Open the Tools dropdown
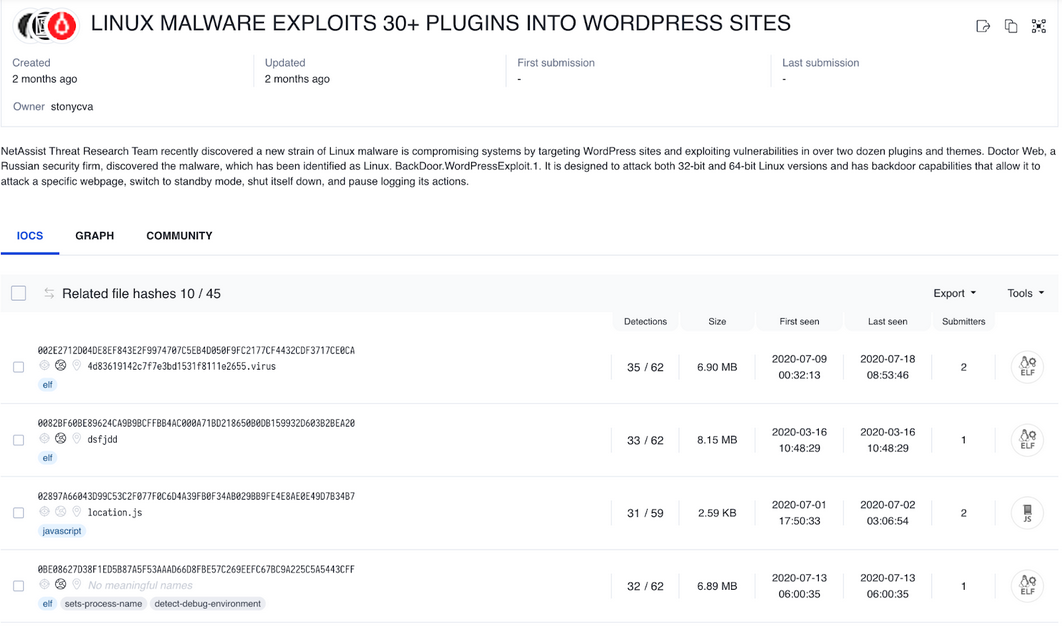The width and height of the screenshot is (1062, 629). pyautogui.click(x=1025, y=293)
